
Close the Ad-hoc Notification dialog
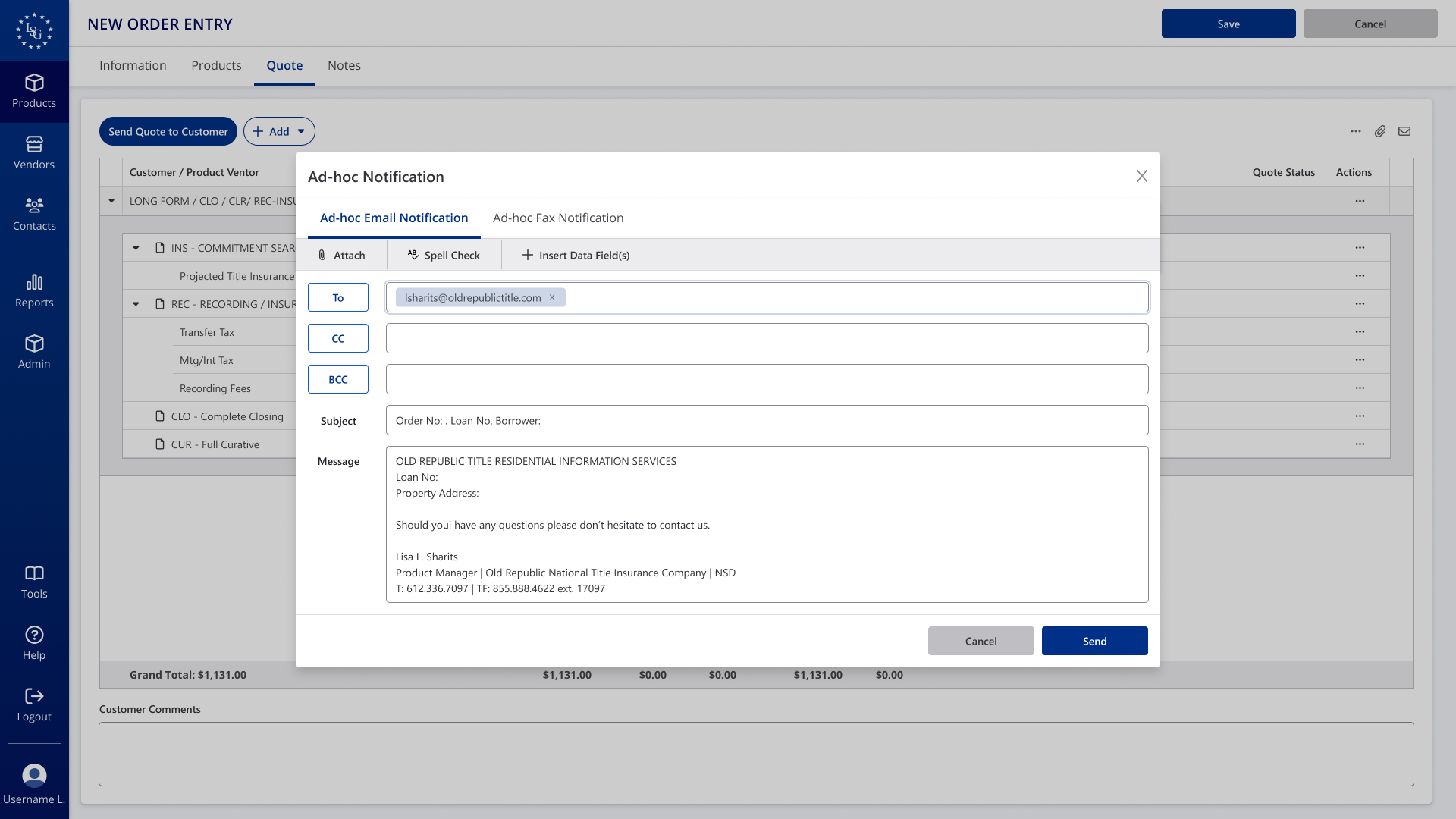point(1141,176)
